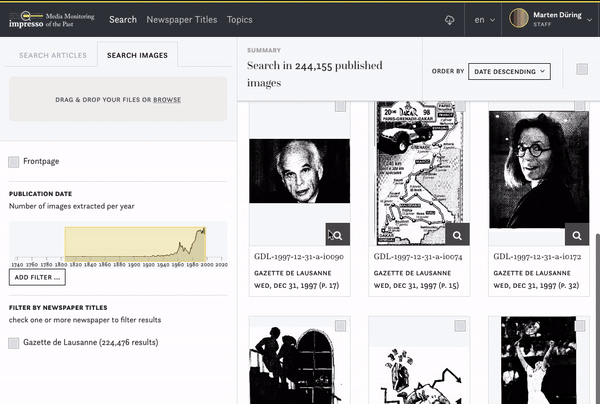Open the en language dropdown

(484, 20)
